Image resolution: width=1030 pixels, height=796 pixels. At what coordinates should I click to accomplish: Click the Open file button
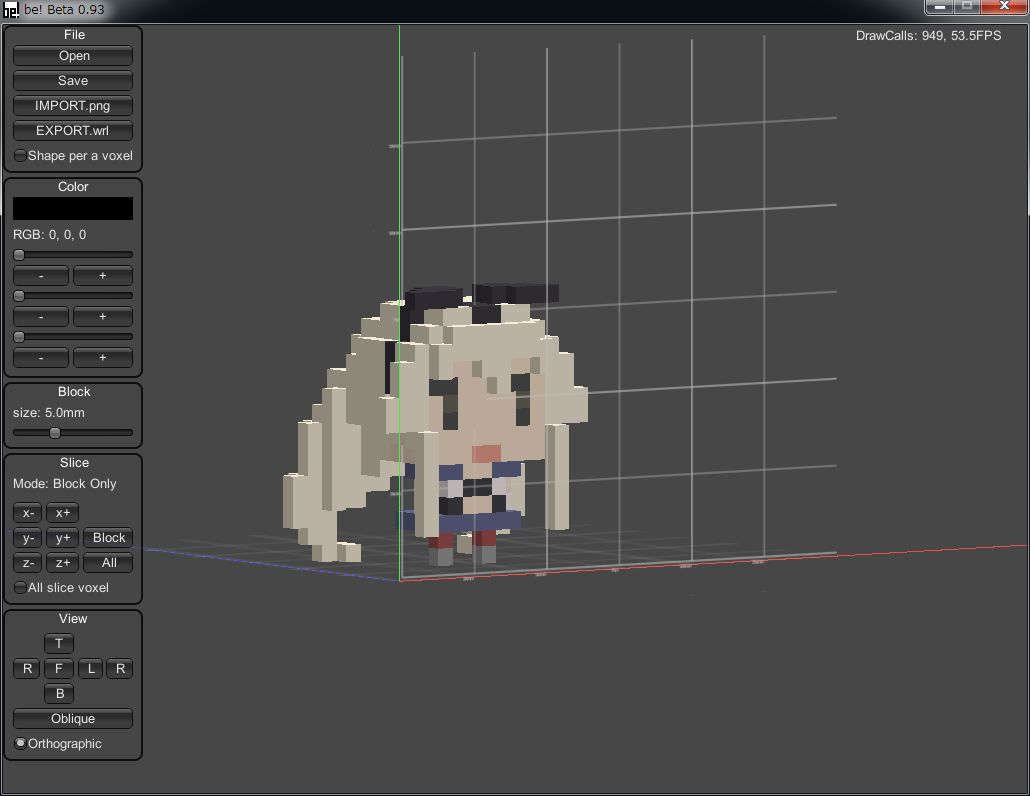(x=73, y=56)
